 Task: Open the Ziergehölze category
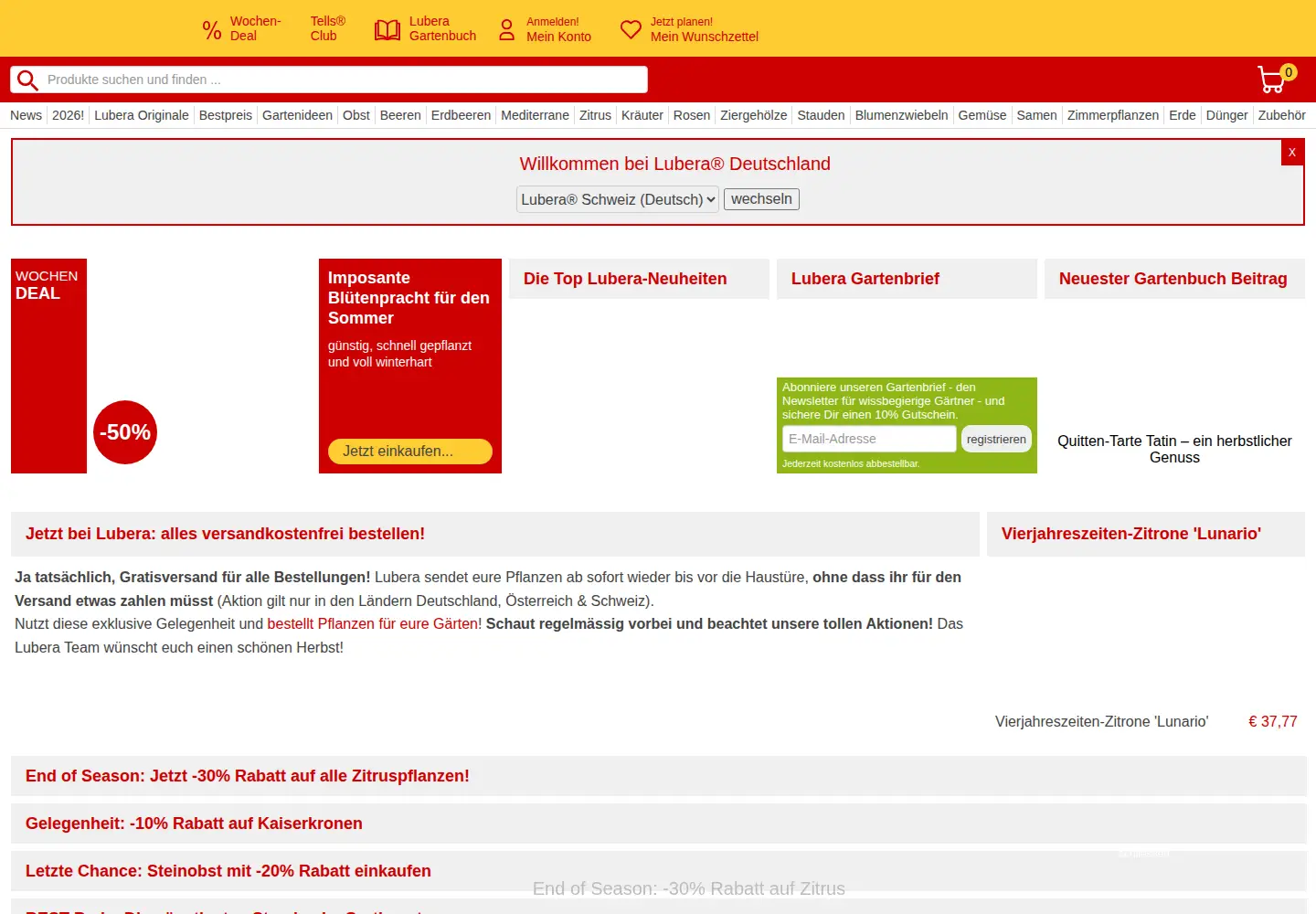(753, 115)
